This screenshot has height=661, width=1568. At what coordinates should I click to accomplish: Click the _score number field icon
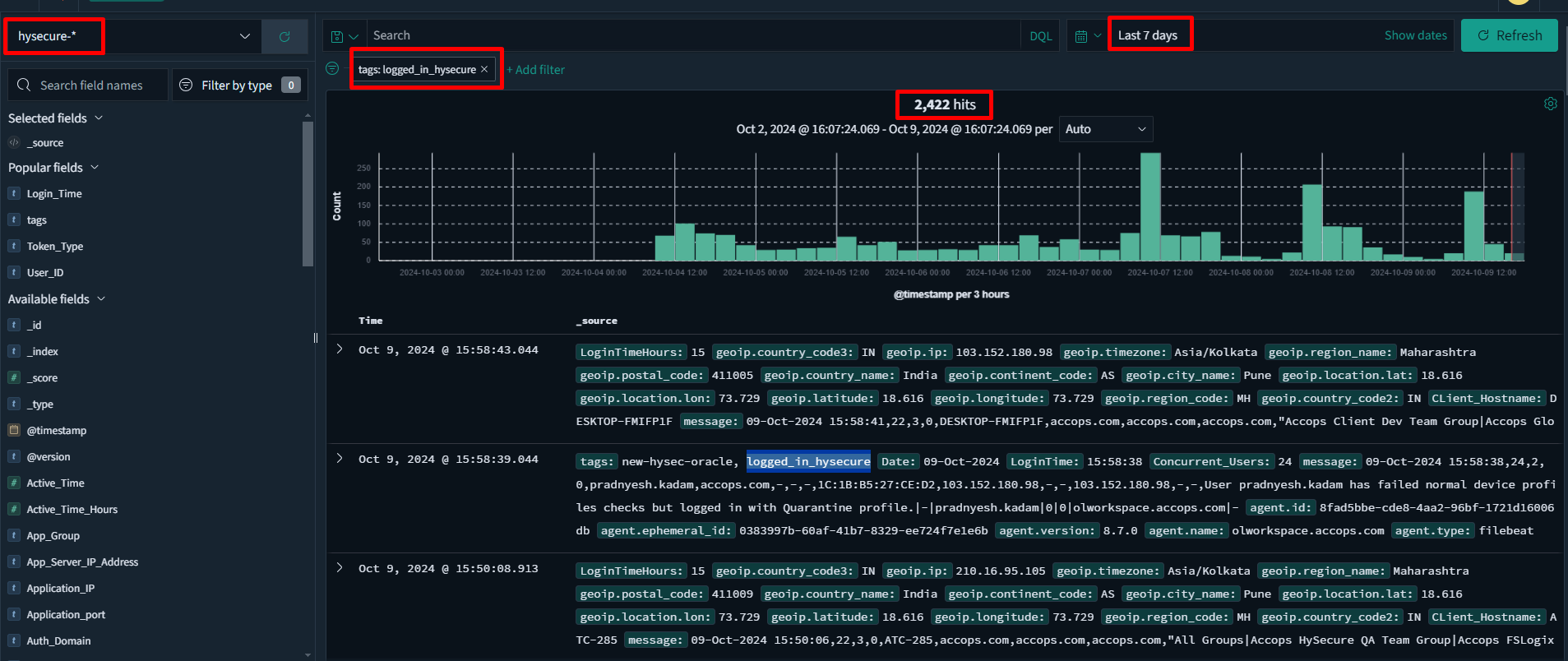[x=14, y=377]
